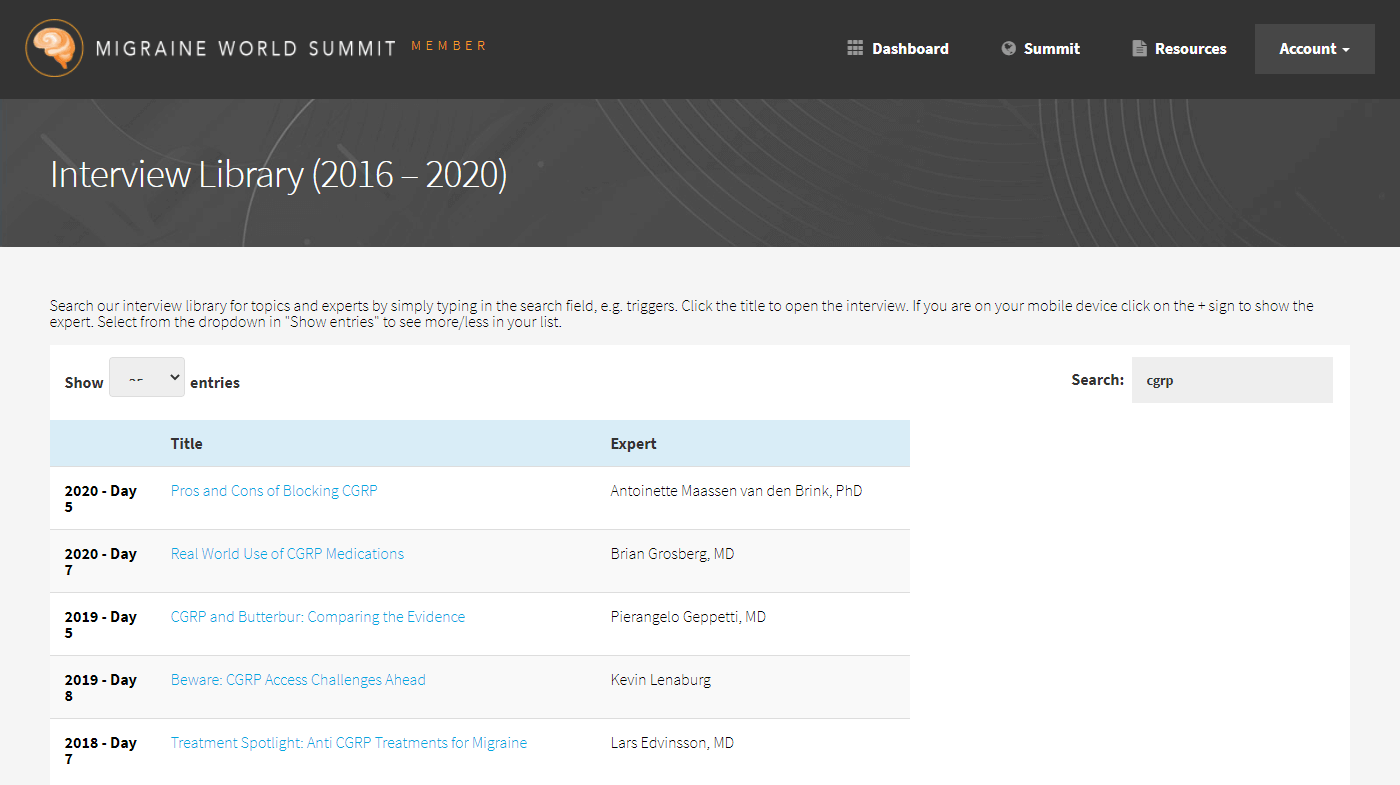The width and height of the screenshot is (1400, 785).
Task: Click the Migraine World Summit brain logo
Action: (x=54, y=48)
